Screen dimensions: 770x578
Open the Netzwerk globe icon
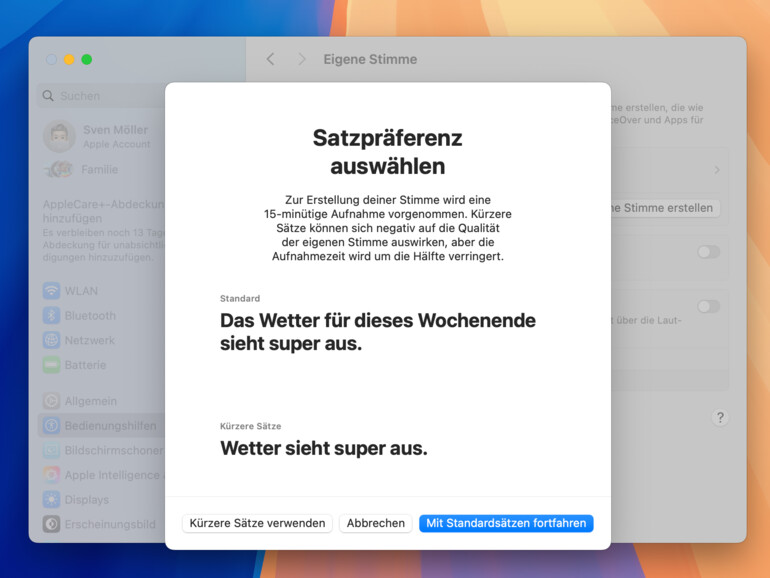pyautogui.click(x=52, y=340)
